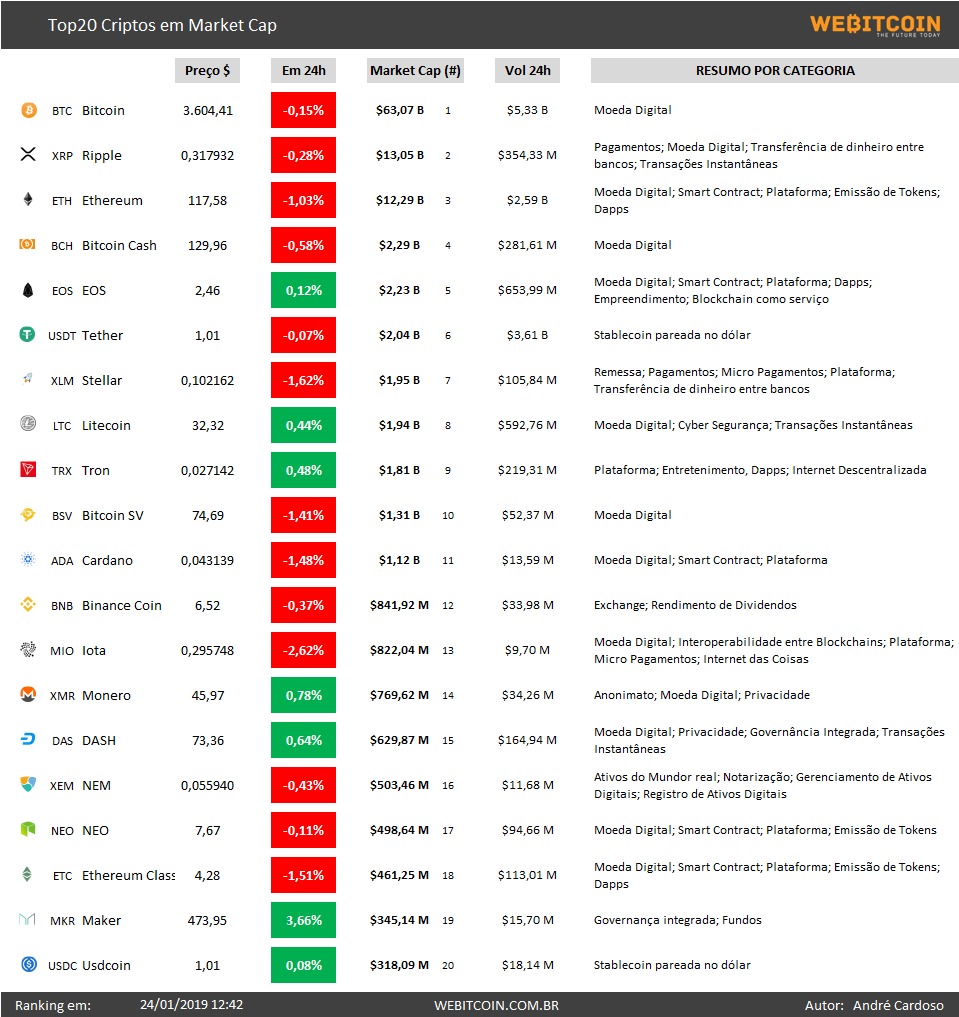The image size is (959, 1017).
Task: Click the Monero logo icon
Action: click(28, 694)
